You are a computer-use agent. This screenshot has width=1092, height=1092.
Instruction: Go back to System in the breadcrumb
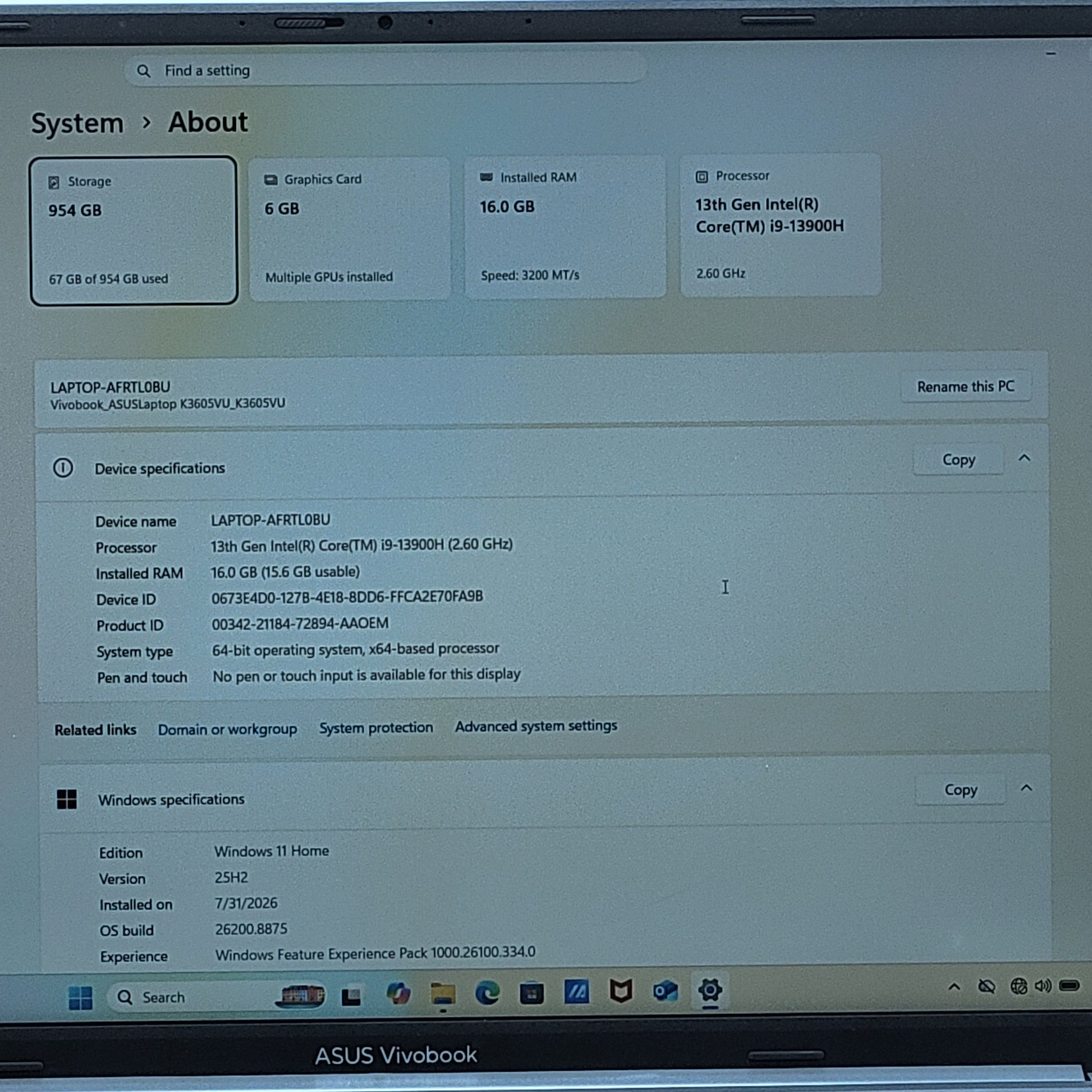pos(77,123)
